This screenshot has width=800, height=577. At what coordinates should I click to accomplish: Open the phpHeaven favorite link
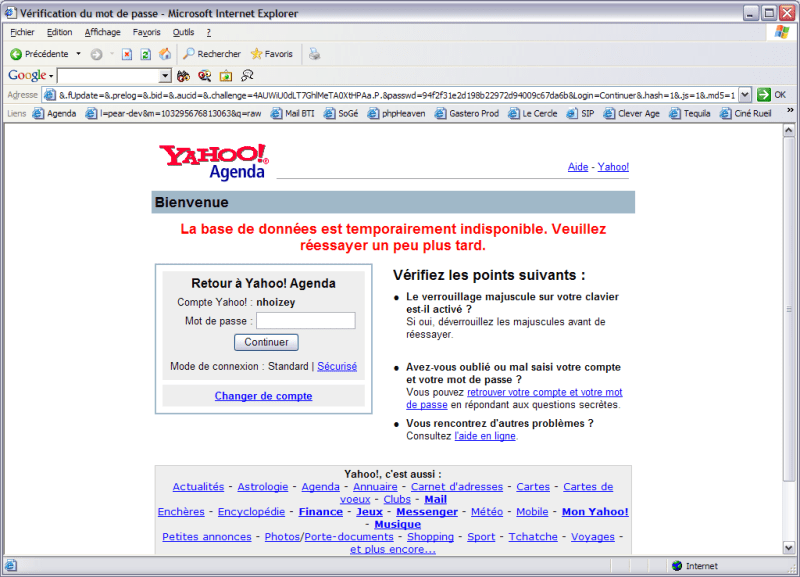coord(396,114)
